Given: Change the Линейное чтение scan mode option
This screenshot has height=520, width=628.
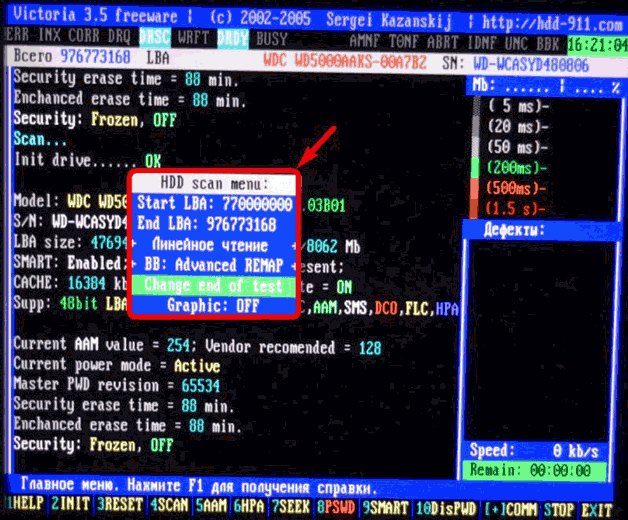Looking at the screenshot, I should pyautogui.click(x=214, y=244).
